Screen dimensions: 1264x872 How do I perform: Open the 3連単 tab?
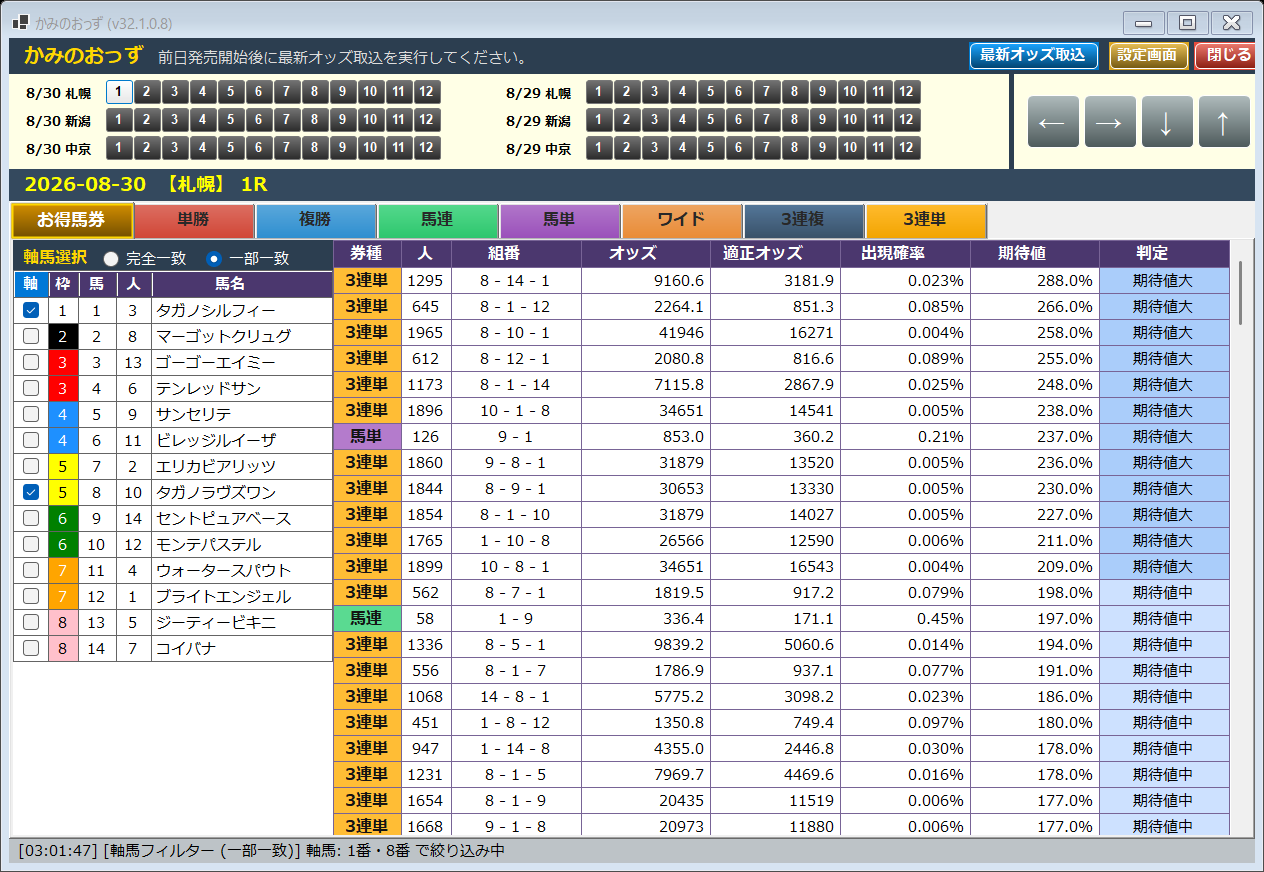(x=926, y=220)
